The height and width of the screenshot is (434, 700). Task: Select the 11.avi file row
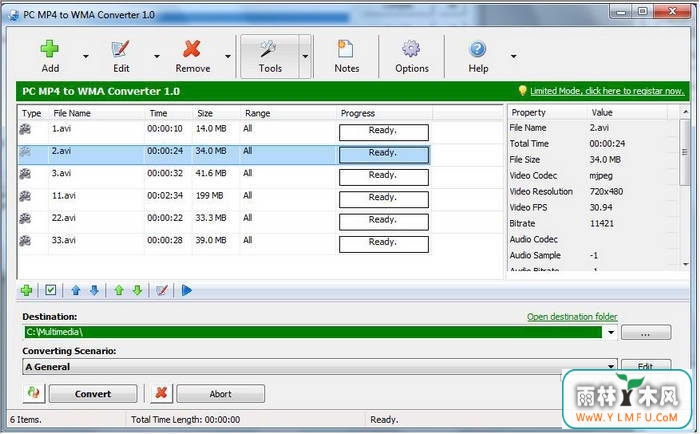pos(224,199)
